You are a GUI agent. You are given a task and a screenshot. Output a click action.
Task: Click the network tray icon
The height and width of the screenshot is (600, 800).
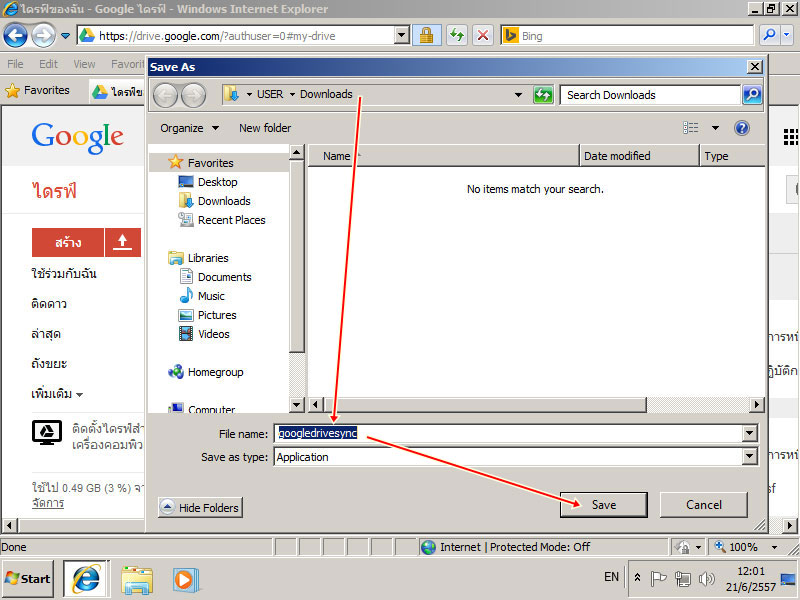pyautogui.click(x=683, y=579)
